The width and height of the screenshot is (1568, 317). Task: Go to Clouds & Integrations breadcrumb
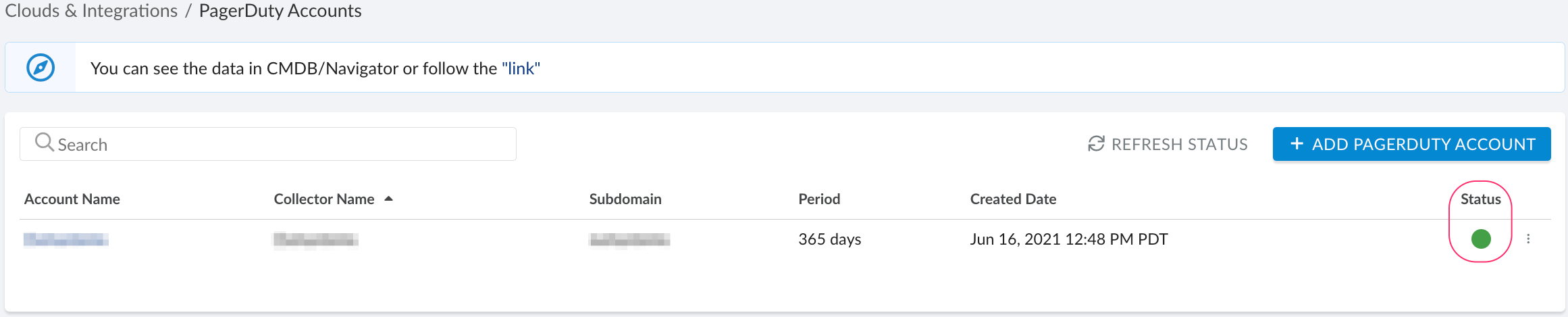91,11
